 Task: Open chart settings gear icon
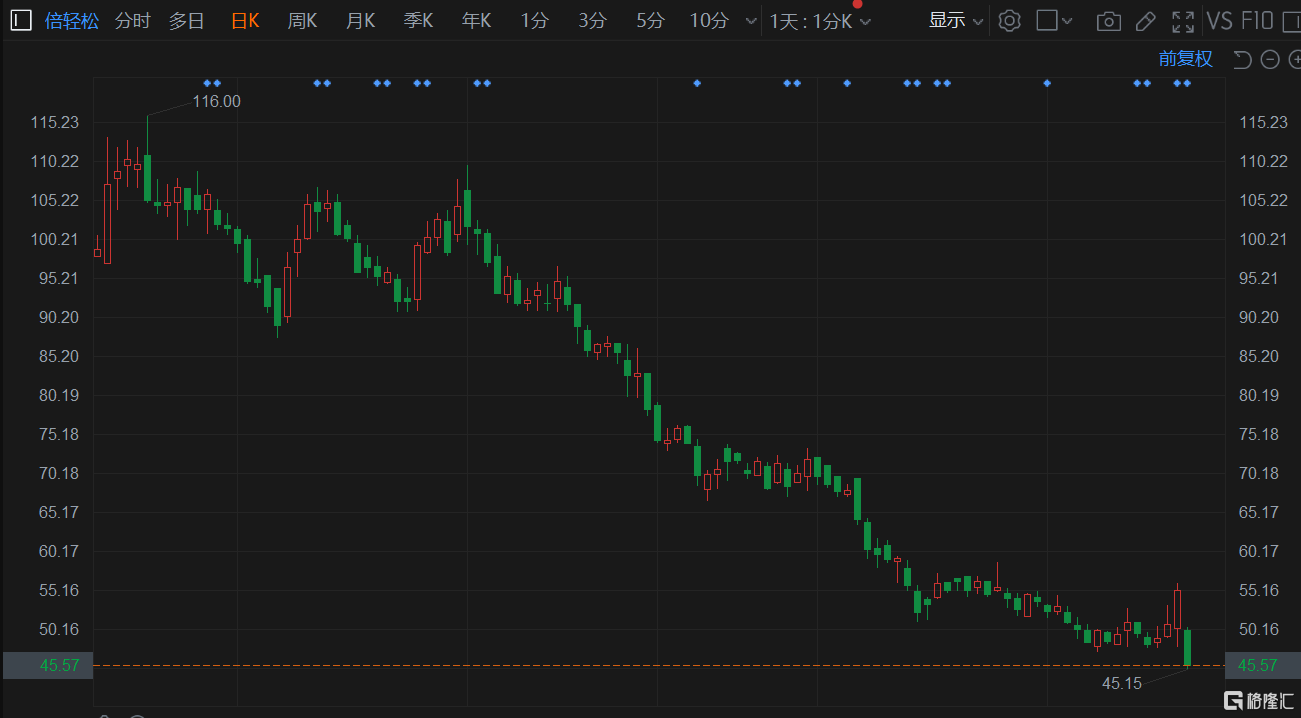pyautogui.click(x=1009, y=20)
